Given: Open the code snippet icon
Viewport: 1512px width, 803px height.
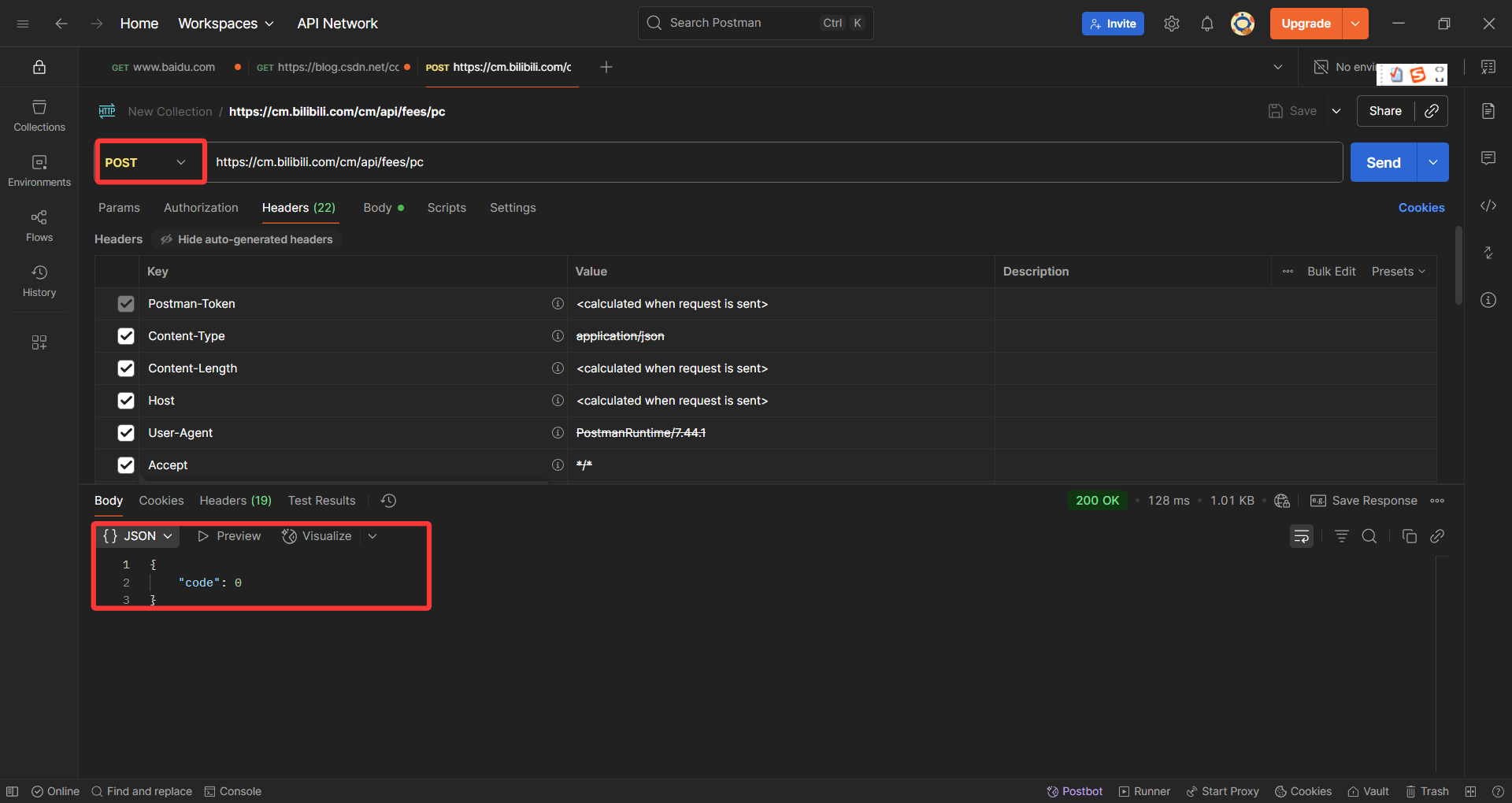Looking at the screenshot, I should click(x=1488, y=205).
